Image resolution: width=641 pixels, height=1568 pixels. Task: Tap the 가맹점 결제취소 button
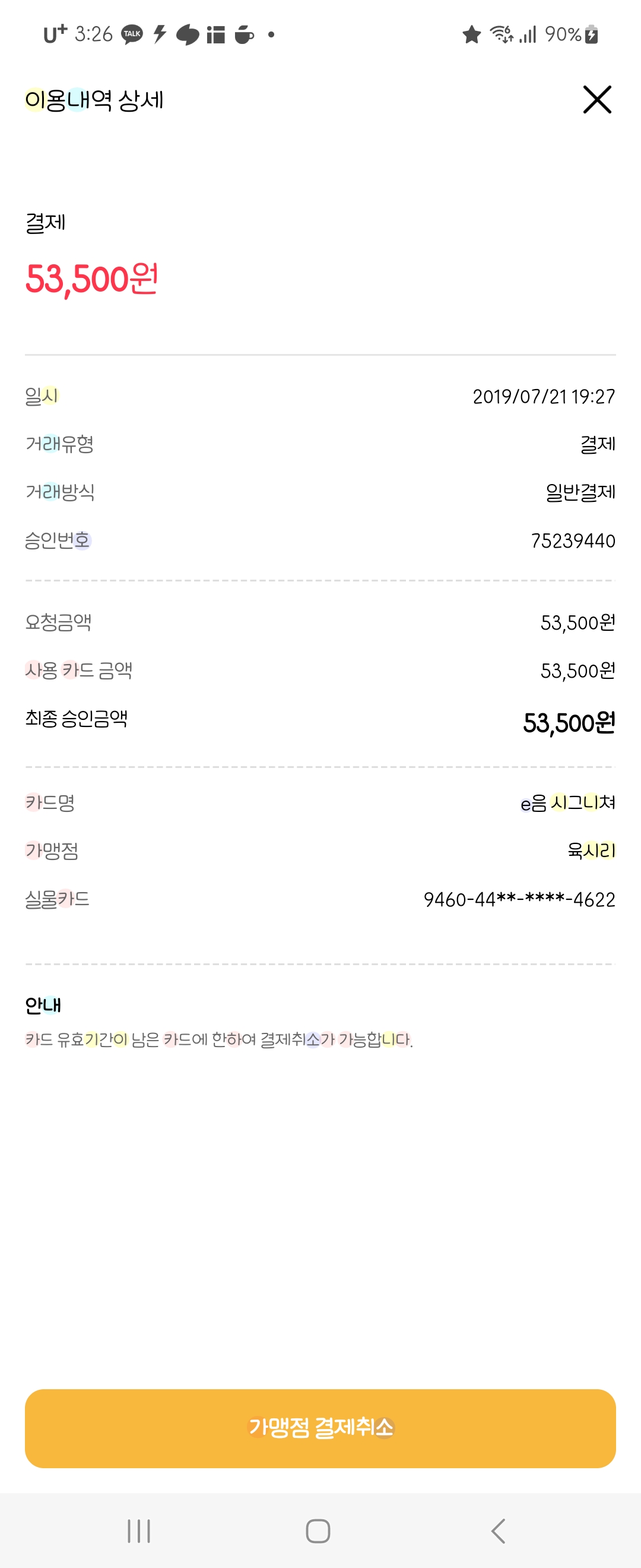tap(320, 1427)
